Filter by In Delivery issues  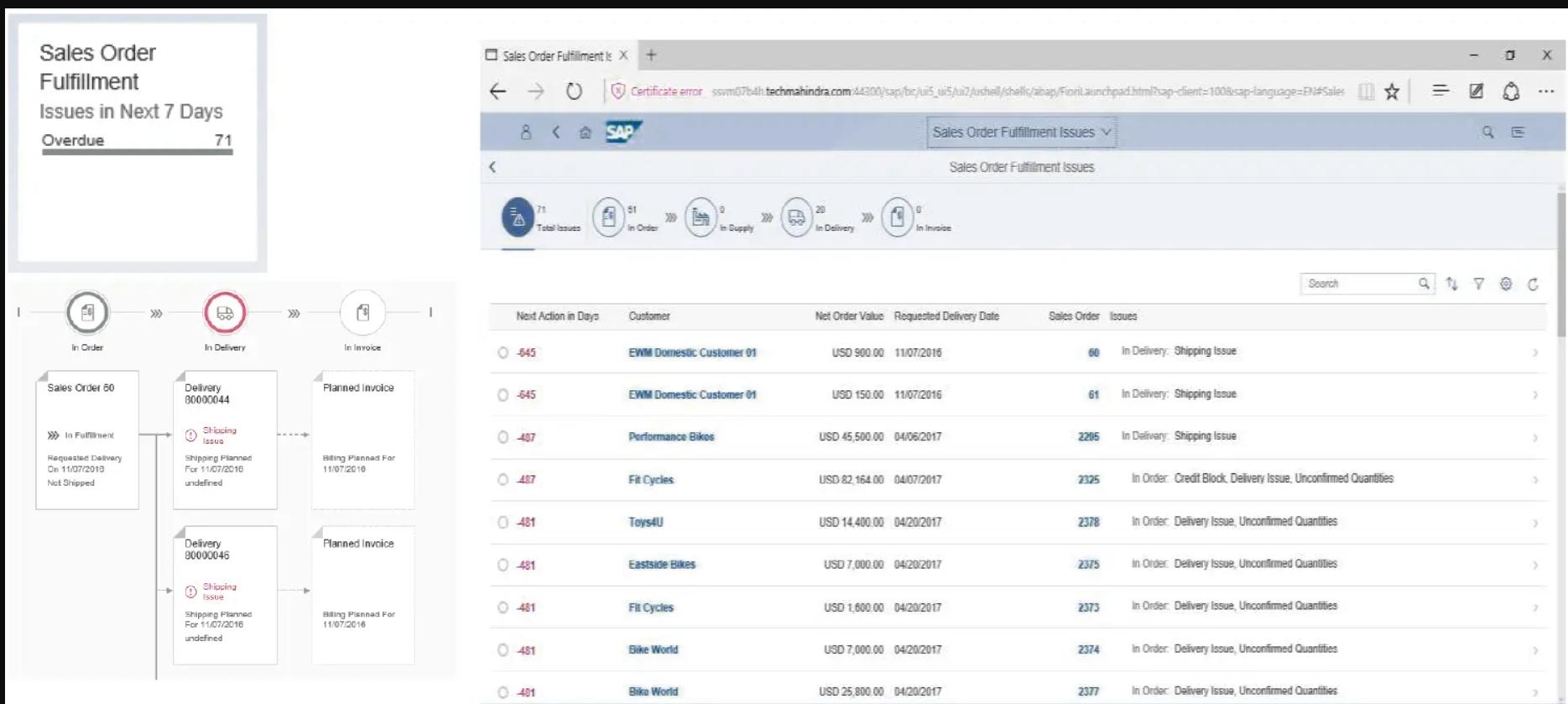pyautogui.click(x=797, y=218)
